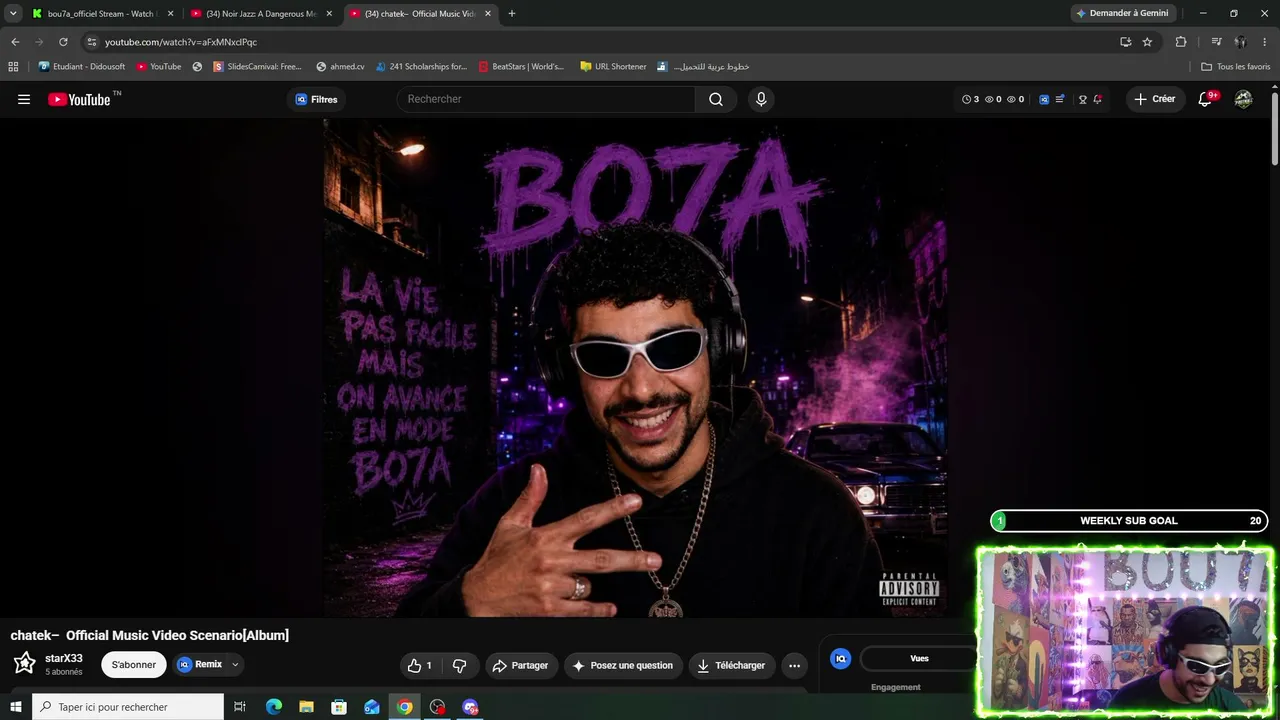
Task: Open the Tous les favoris folder
Action: [1236, 67]
